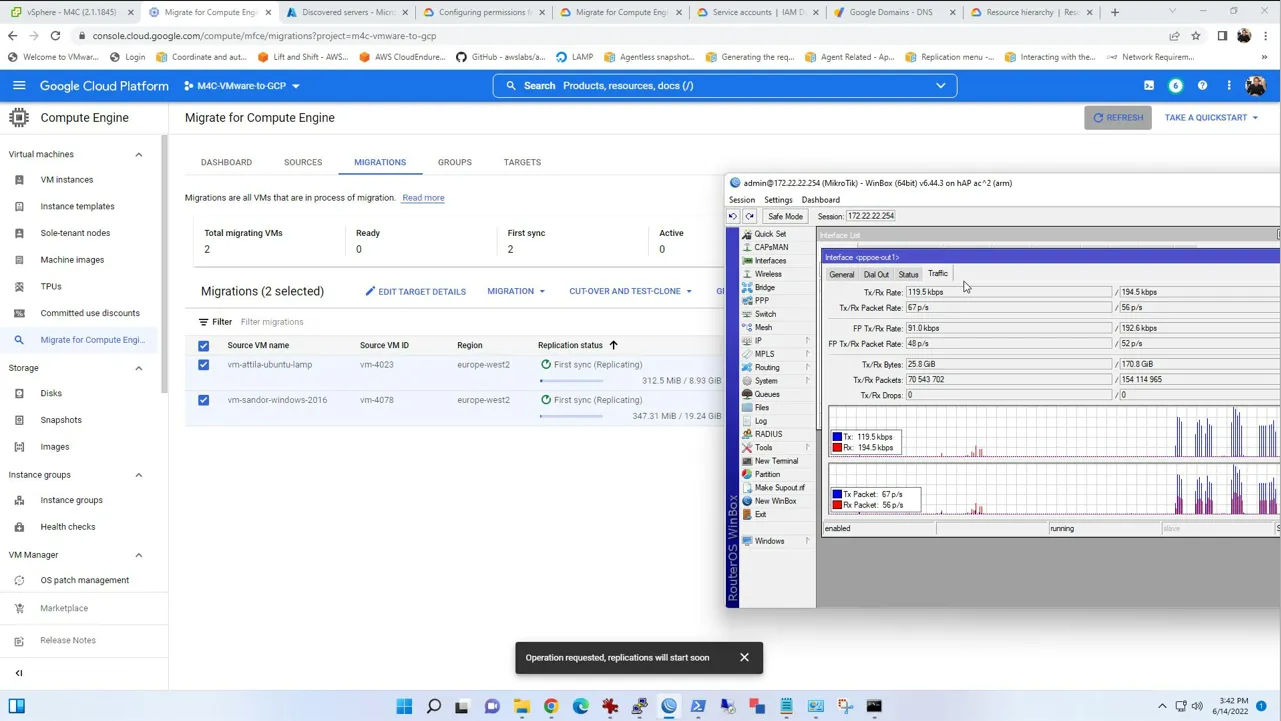Activate Cloud Shell icon in header

pos(1149,86)
